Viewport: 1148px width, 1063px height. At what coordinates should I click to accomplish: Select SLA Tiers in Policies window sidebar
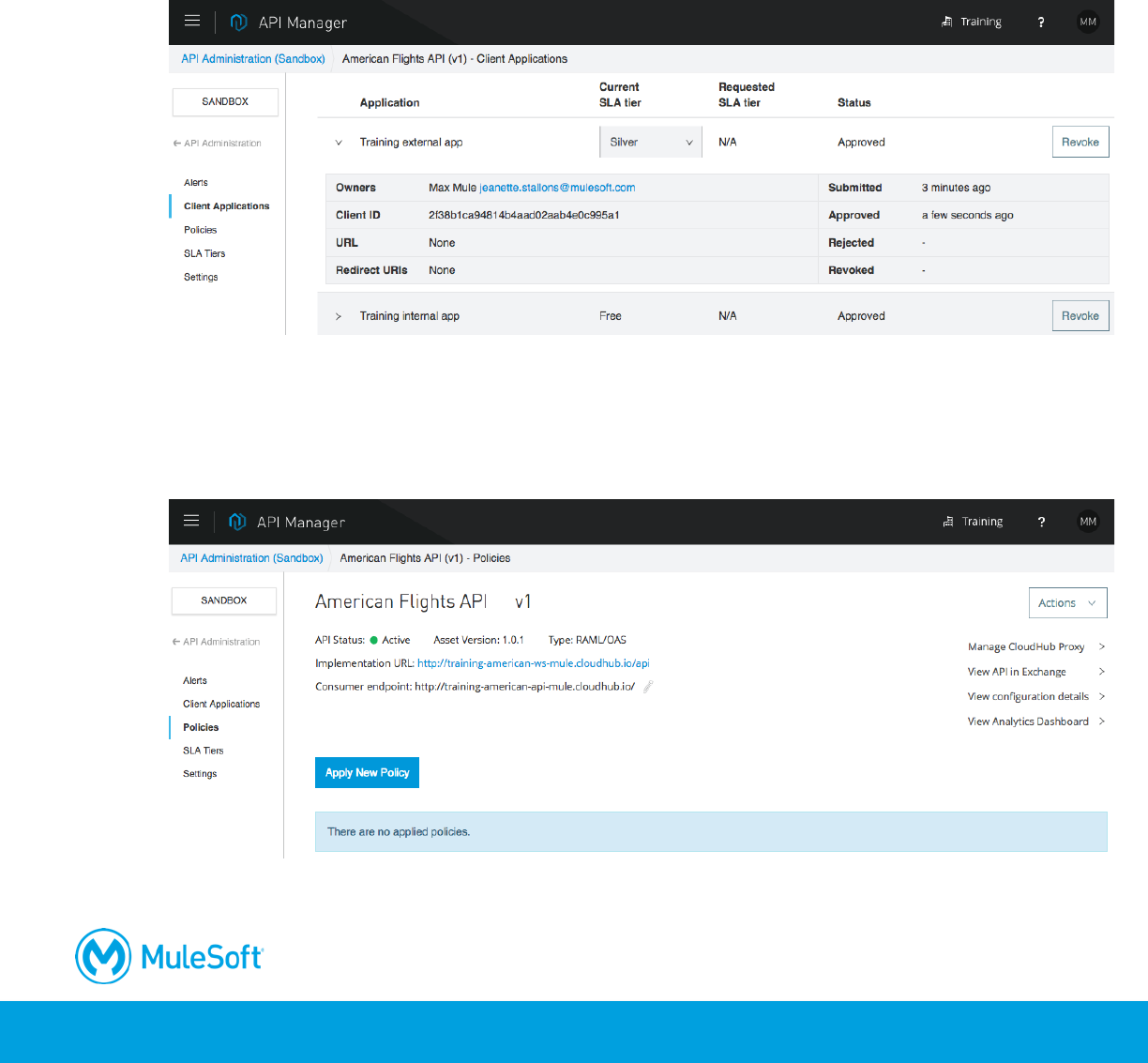point(204,751)
